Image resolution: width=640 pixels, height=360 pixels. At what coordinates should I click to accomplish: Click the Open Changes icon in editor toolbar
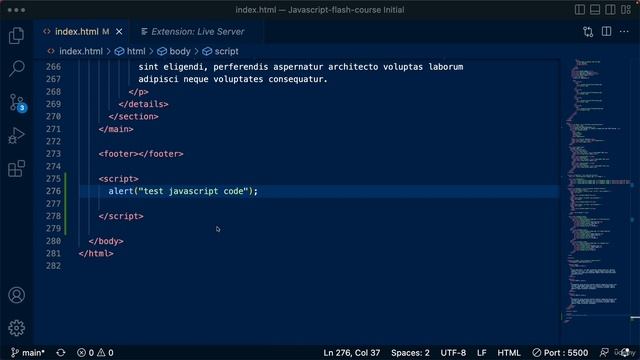coord(588,32)
